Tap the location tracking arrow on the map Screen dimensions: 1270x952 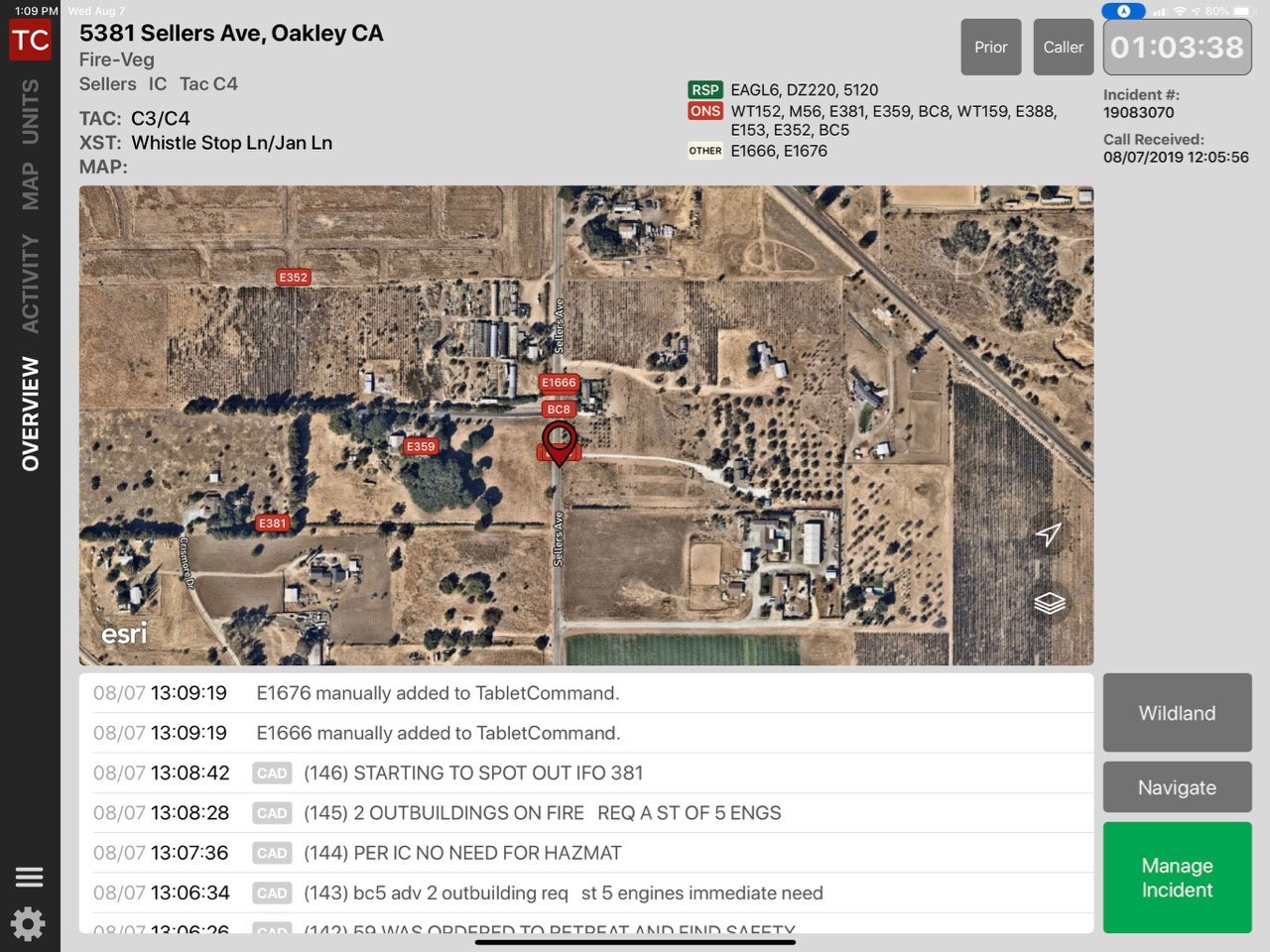[1047, 535]
